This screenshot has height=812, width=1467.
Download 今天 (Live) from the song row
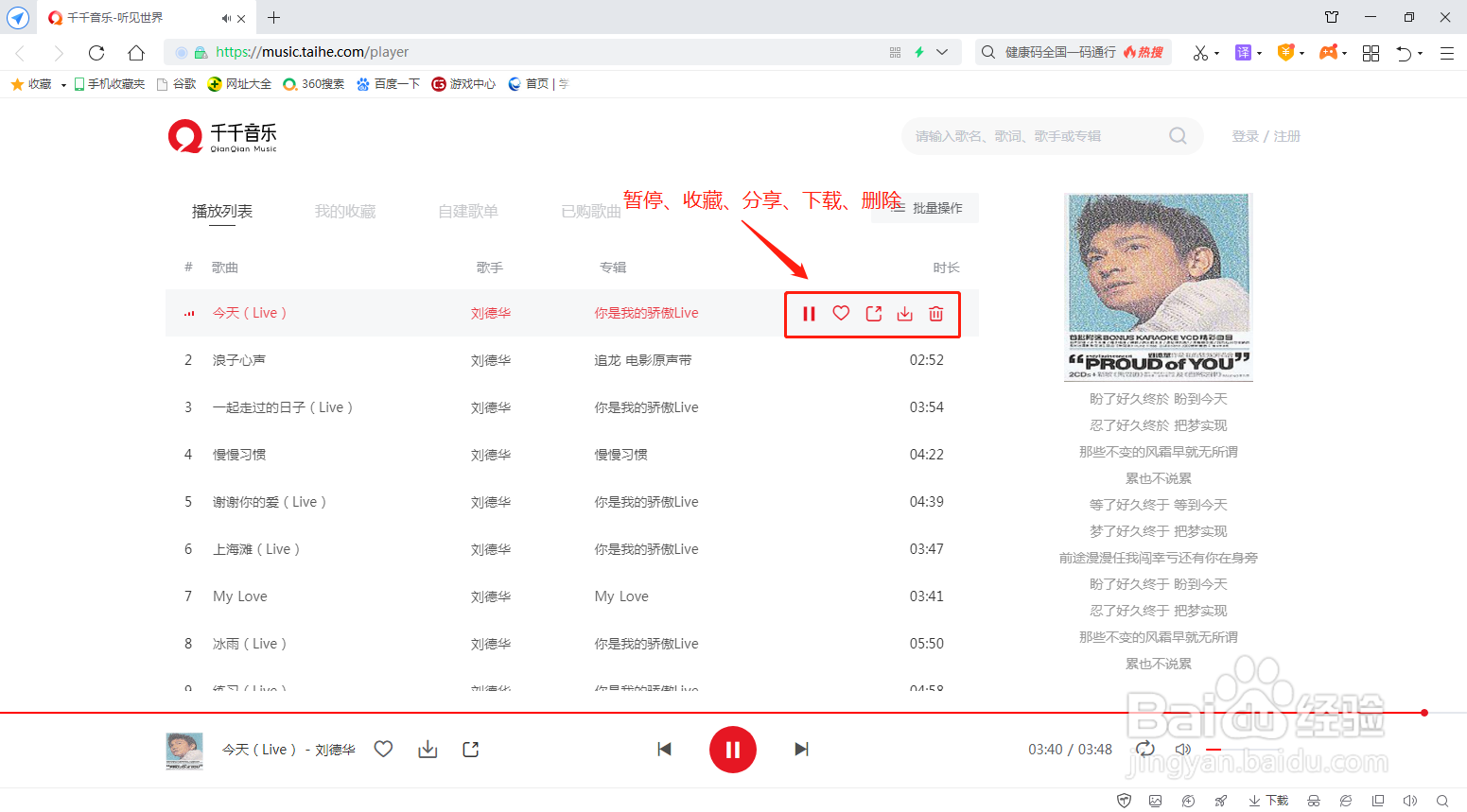[x=905, y=314]
